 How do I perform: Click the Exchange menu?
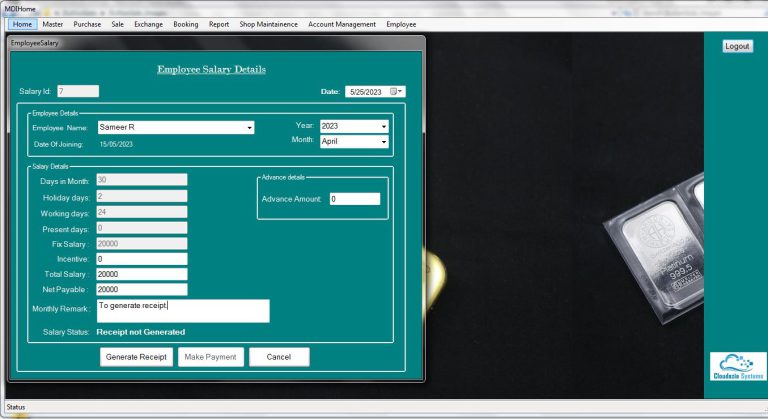(x=148, y=24)
